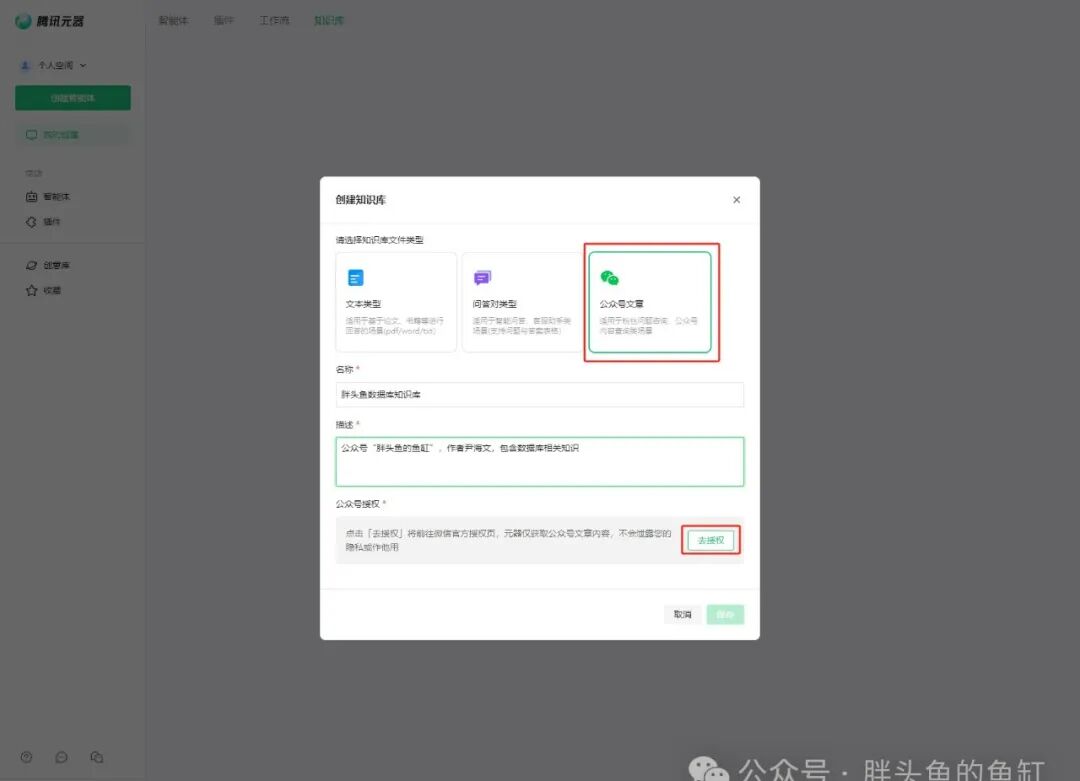Open the favorites item with star icon
1080x781 pixels.
43,291
